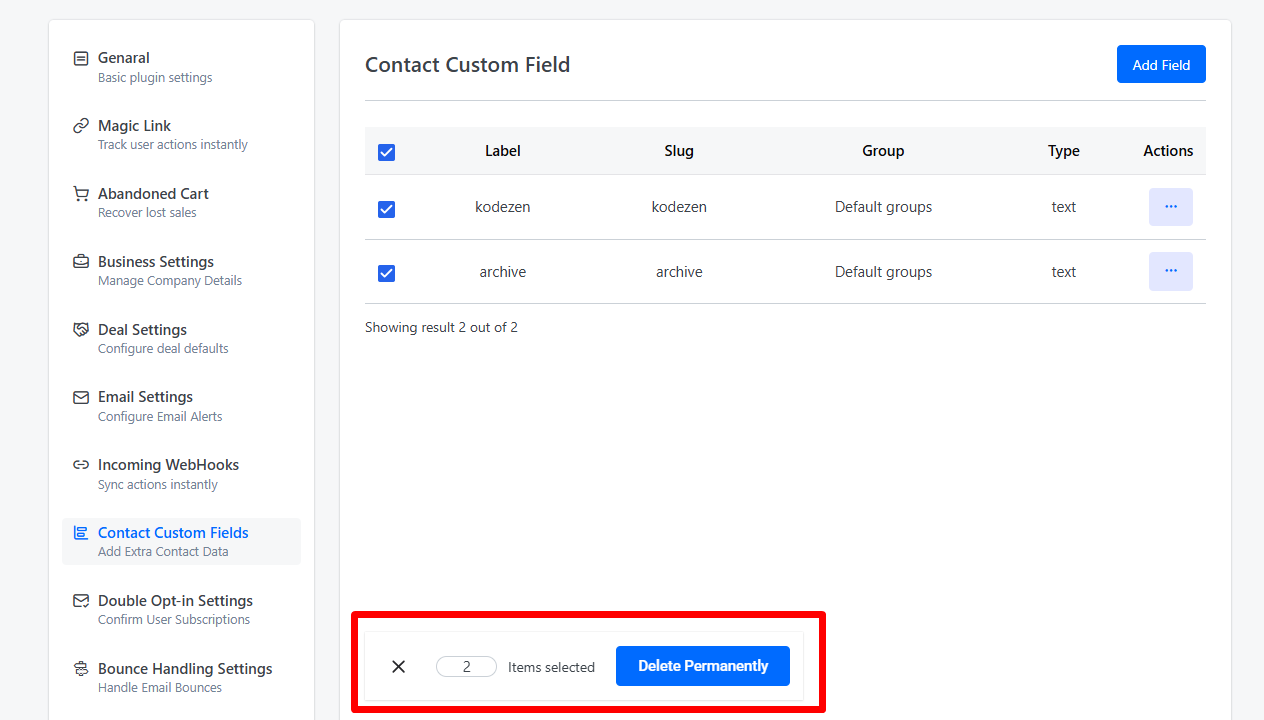Click the Bounce Handling Settings icon
1264x720 pixels.
(x=81, y=669)
